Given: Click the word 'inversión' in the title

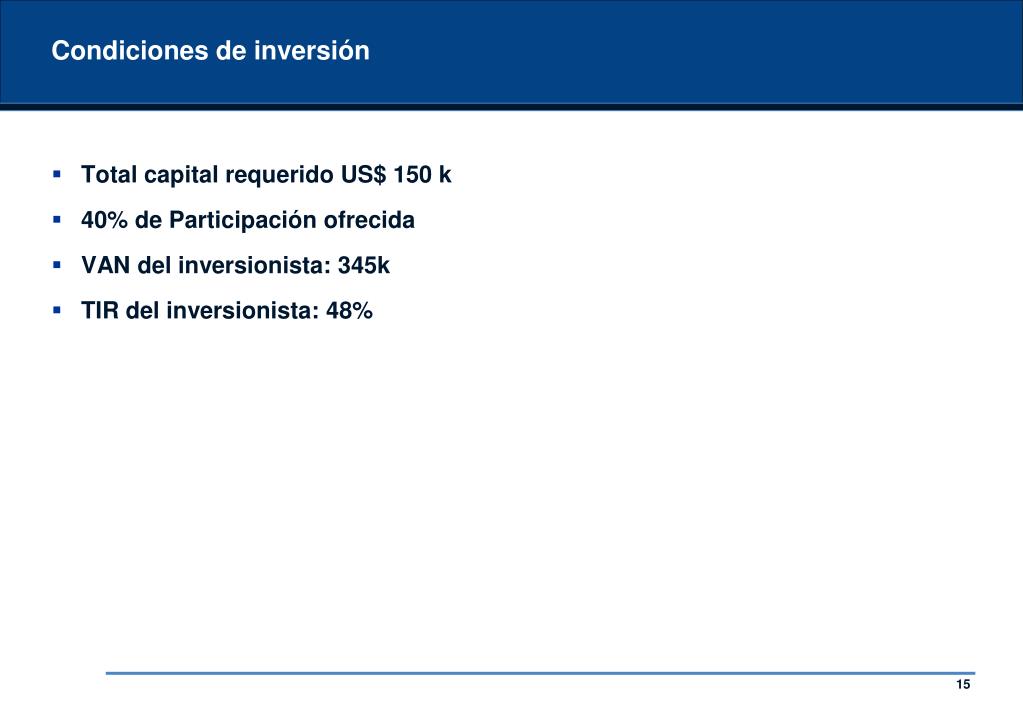Looking at the screenshot, I should pyautogui.click(x=311, y=51).
